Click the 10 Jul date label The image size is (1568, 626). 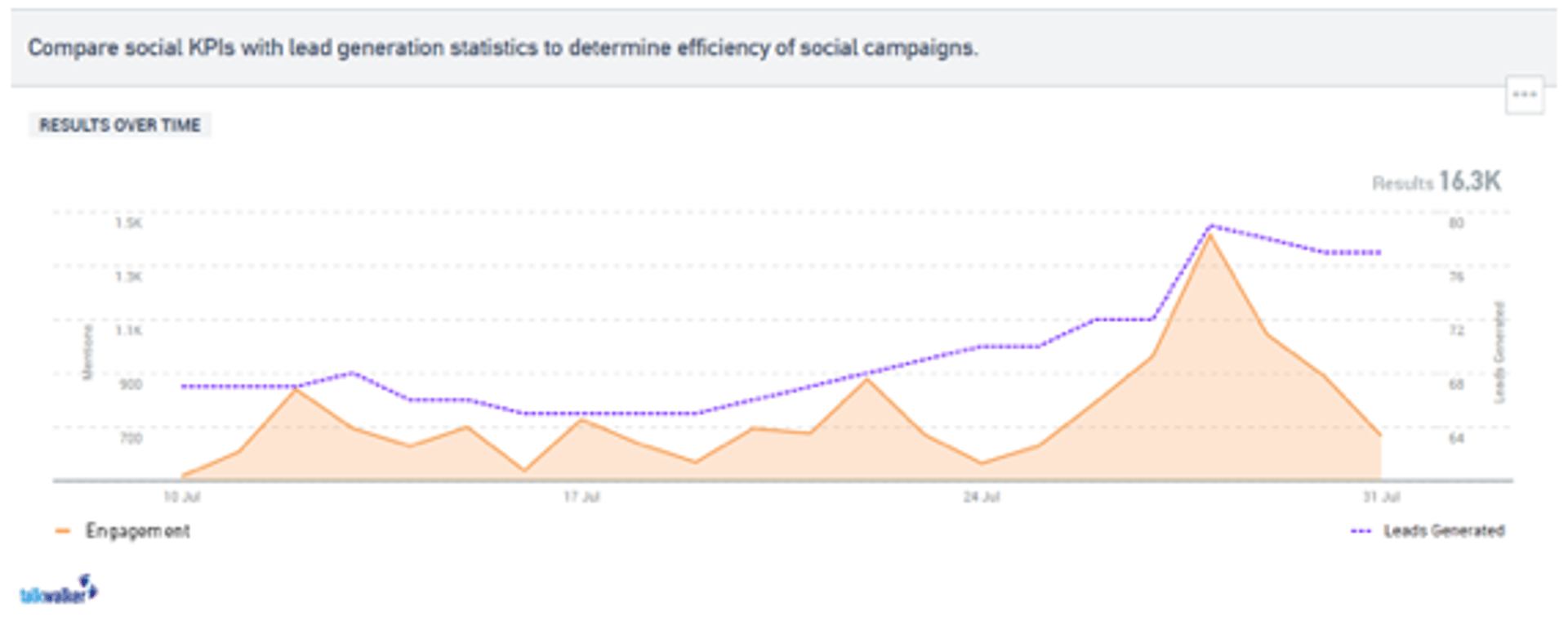pos(181,497)
